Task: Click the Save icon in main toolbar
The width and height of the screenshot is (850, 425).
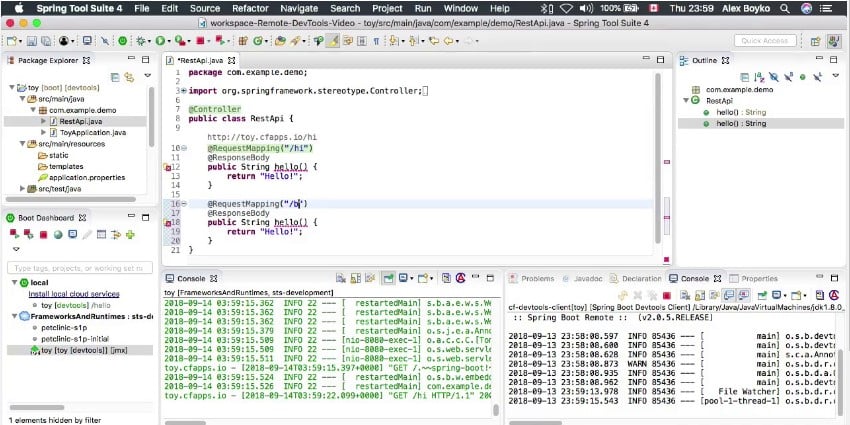Action: pyautogui.click(x=31, y=41)
